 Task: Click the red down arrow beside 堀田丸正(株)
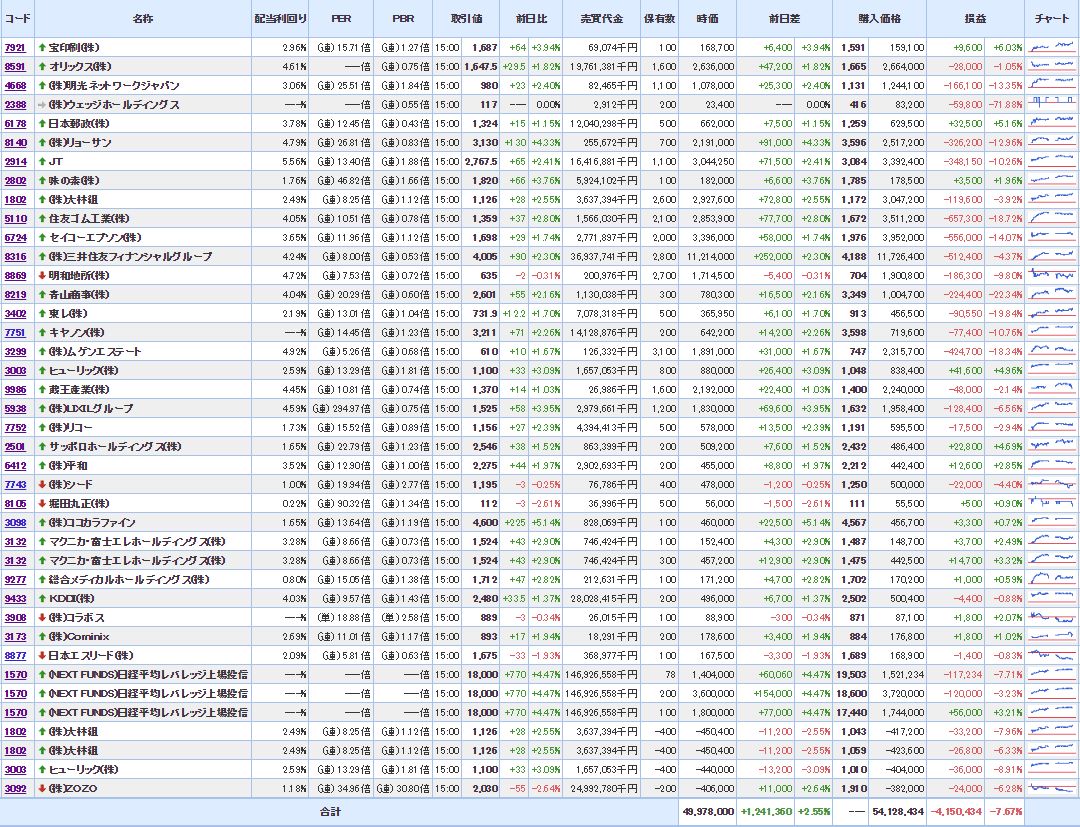coord(42,504)
